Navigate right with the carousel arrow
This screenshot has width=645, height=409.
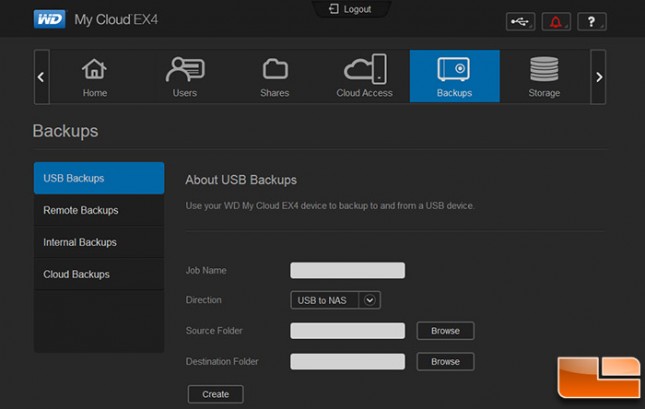[x=599, y=77]
